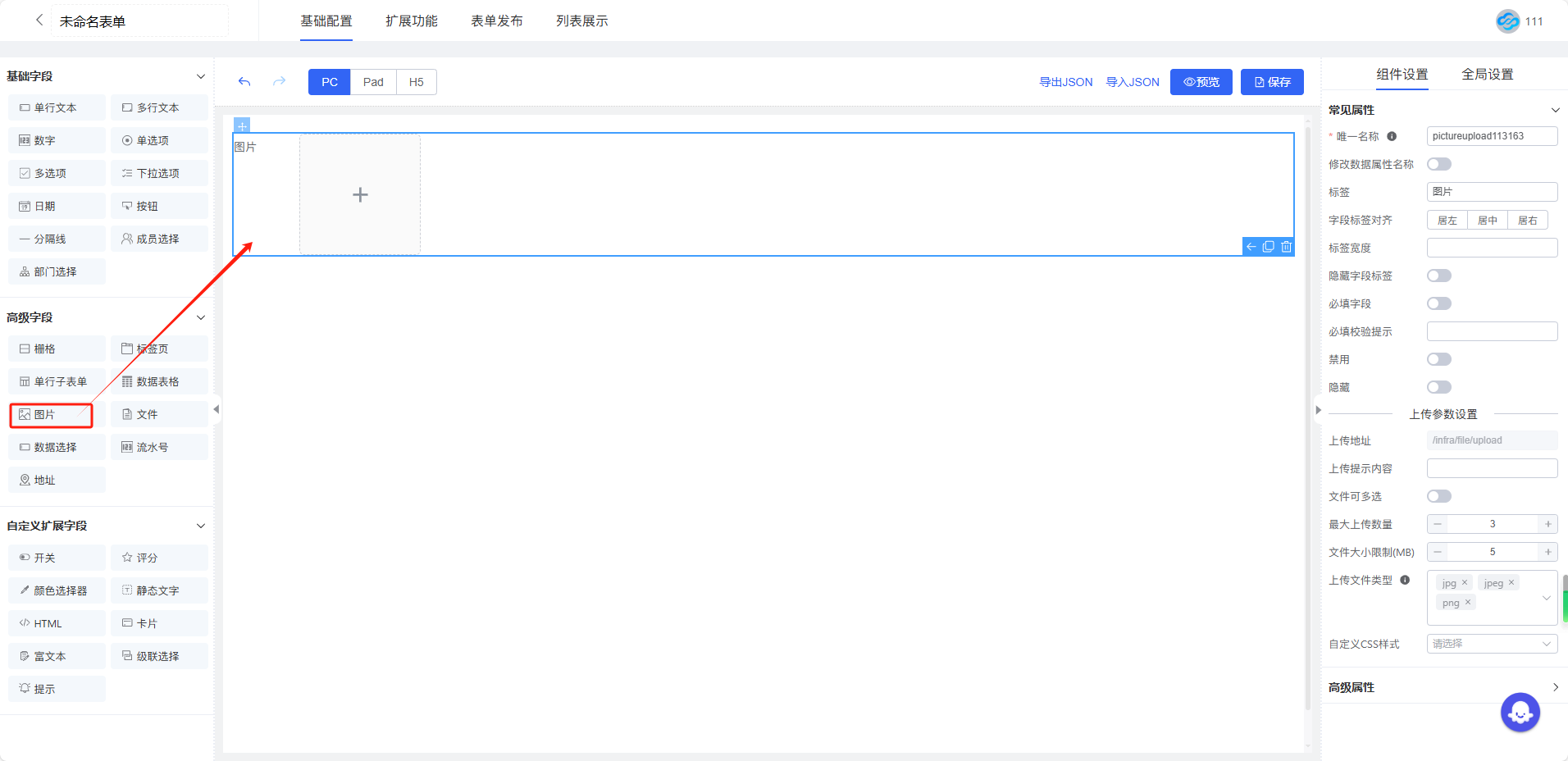Switch to the 扩展功能 tab
The height and width of the screenshot is (761, 1568).
click(x=412, y=21)
